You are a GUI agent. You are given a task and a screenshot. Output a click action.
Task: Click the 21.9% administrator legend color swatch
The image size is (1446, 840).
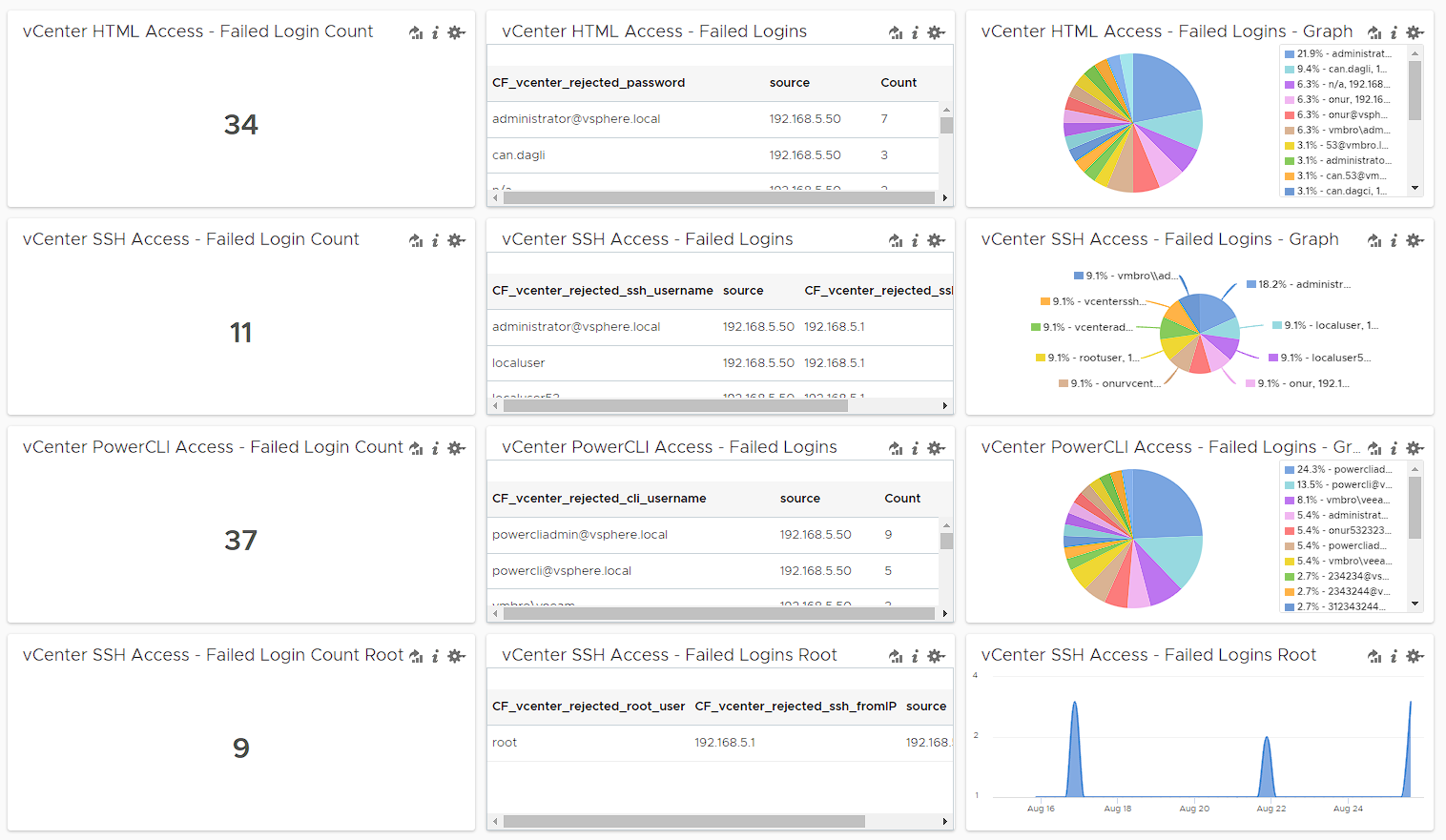click(x=1290, y=54)
